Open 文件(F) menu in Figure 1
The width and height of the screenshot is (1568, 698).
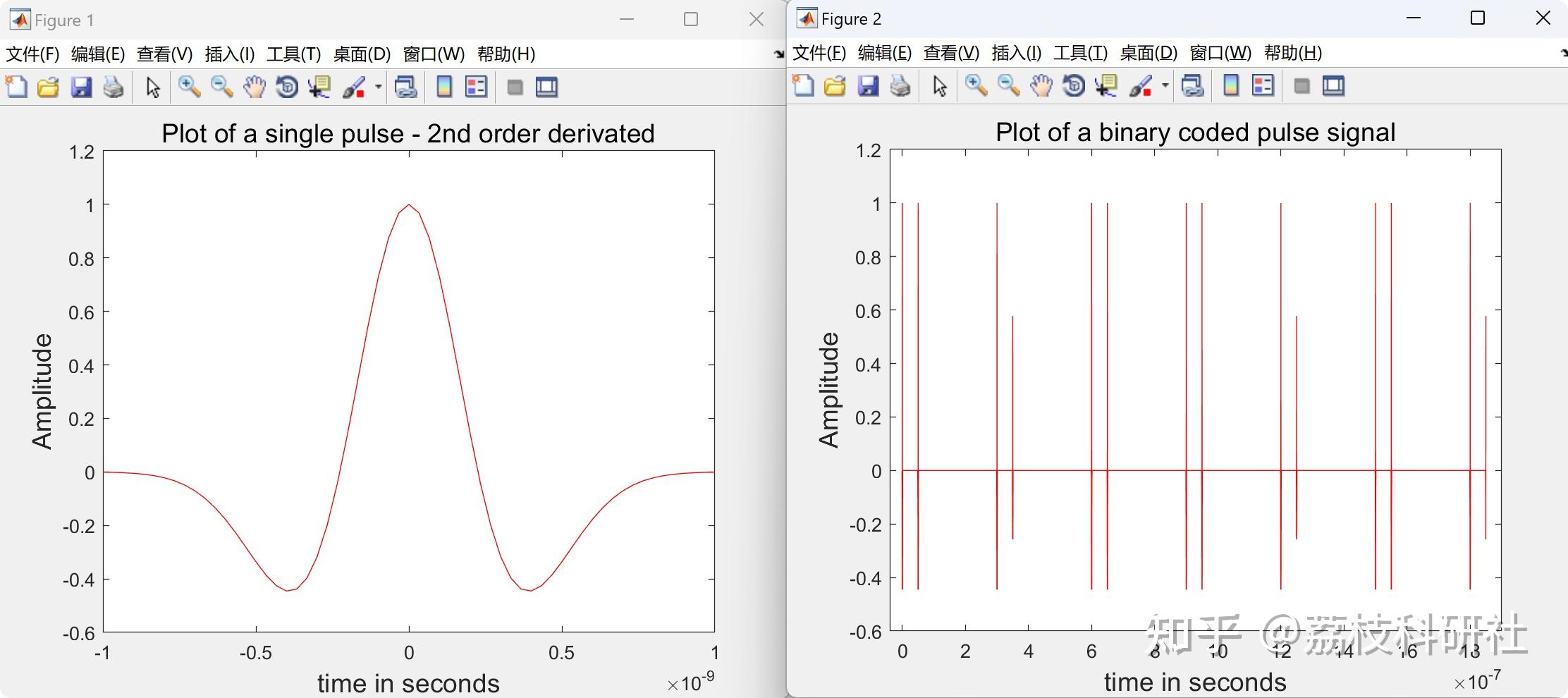[32, 54]
